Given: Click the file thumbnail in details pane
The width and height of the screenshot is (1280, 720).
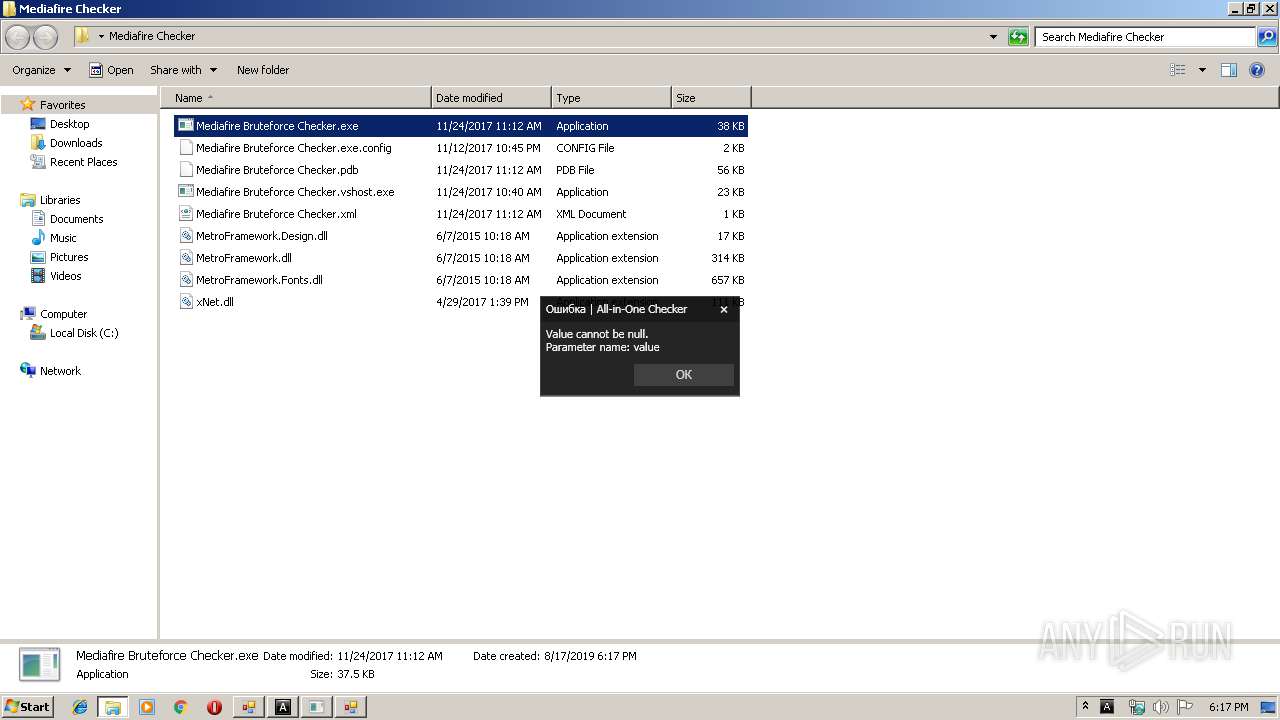Looking at the screenshot, I should click(x=40, y=665).
